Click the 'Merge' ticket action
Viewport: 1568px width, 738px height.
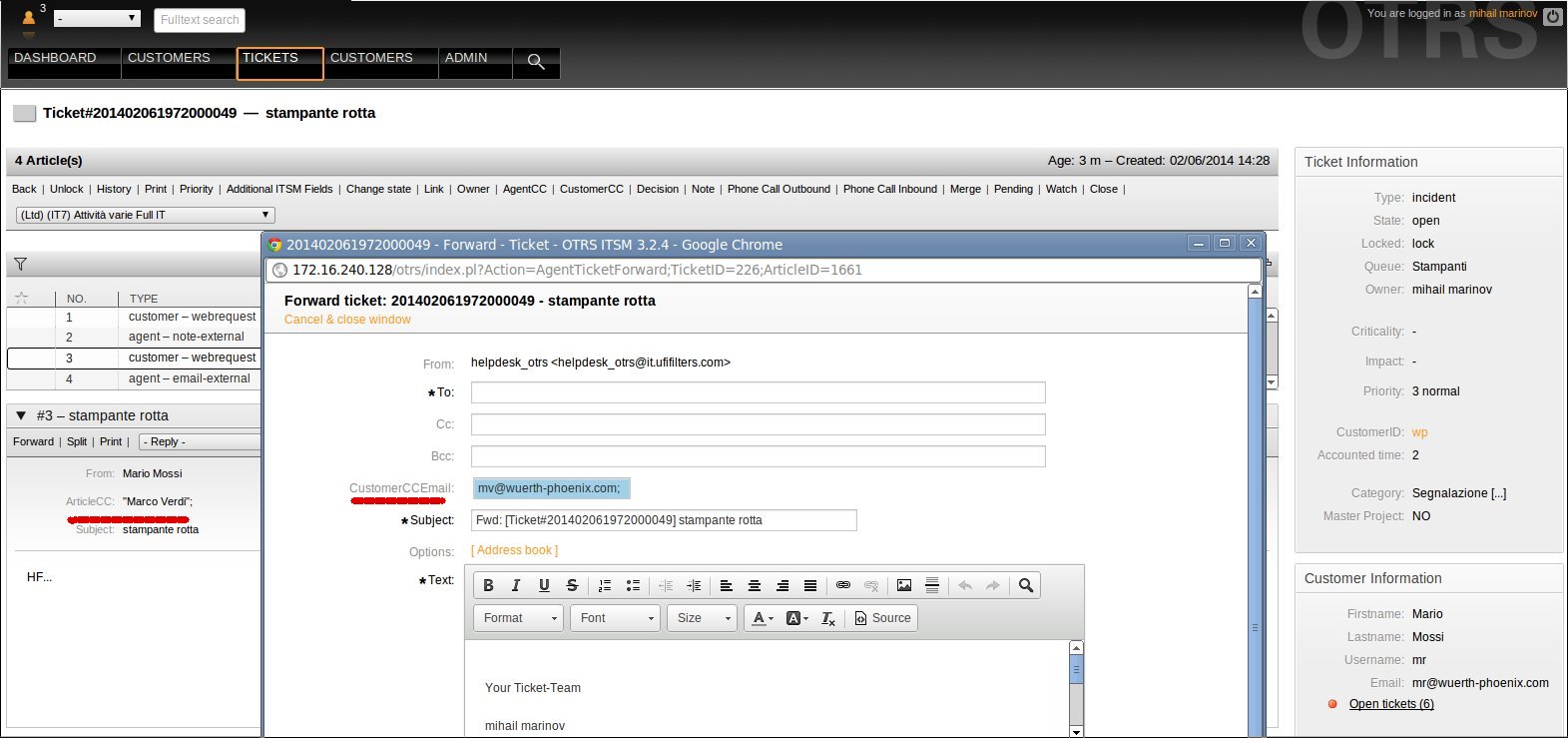point(965,189)
